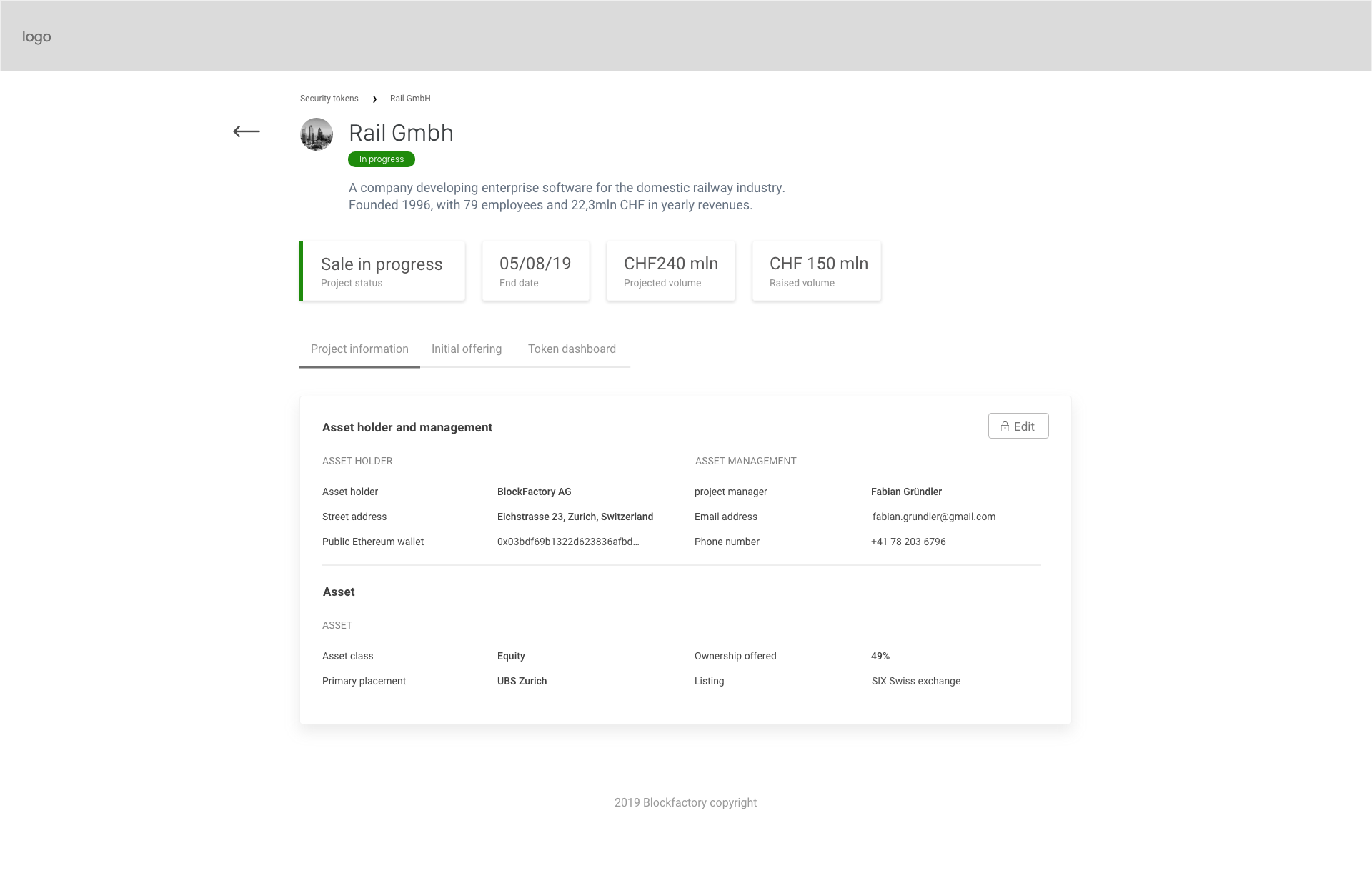The image size is (1372, 883).
Task: Click the 49% ownership offered value
Action: pyautogui.click(x=880, y=656)
